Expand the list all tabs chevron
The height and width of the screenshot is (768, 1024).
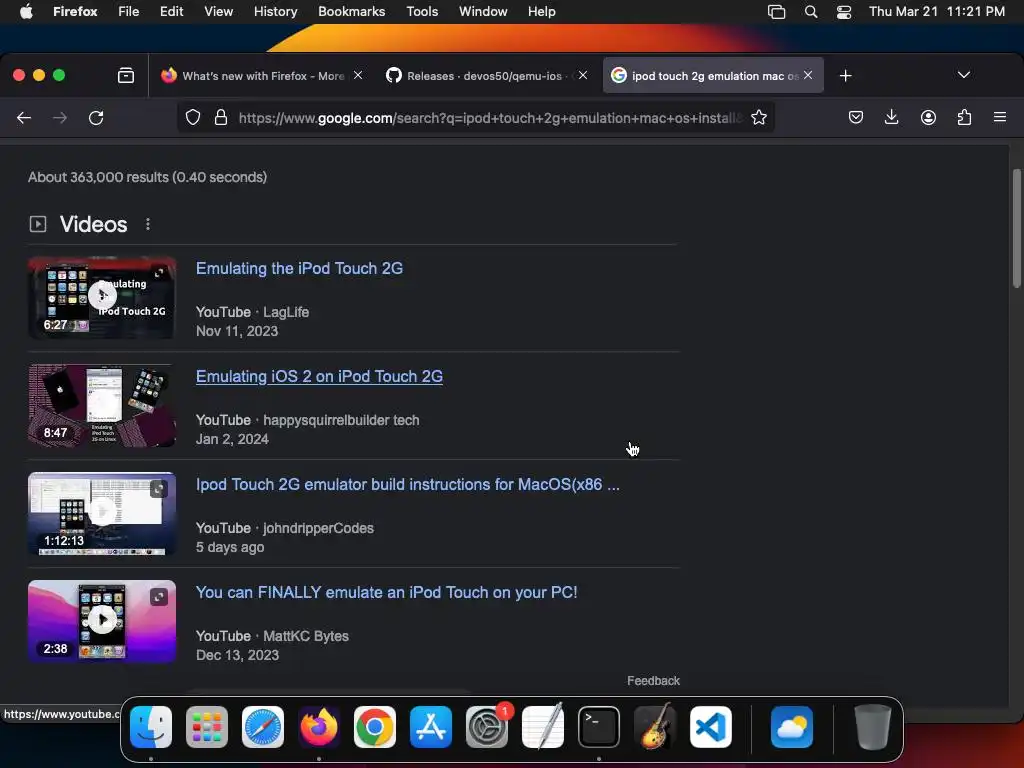pyautogui.click(x=963, y=75)
